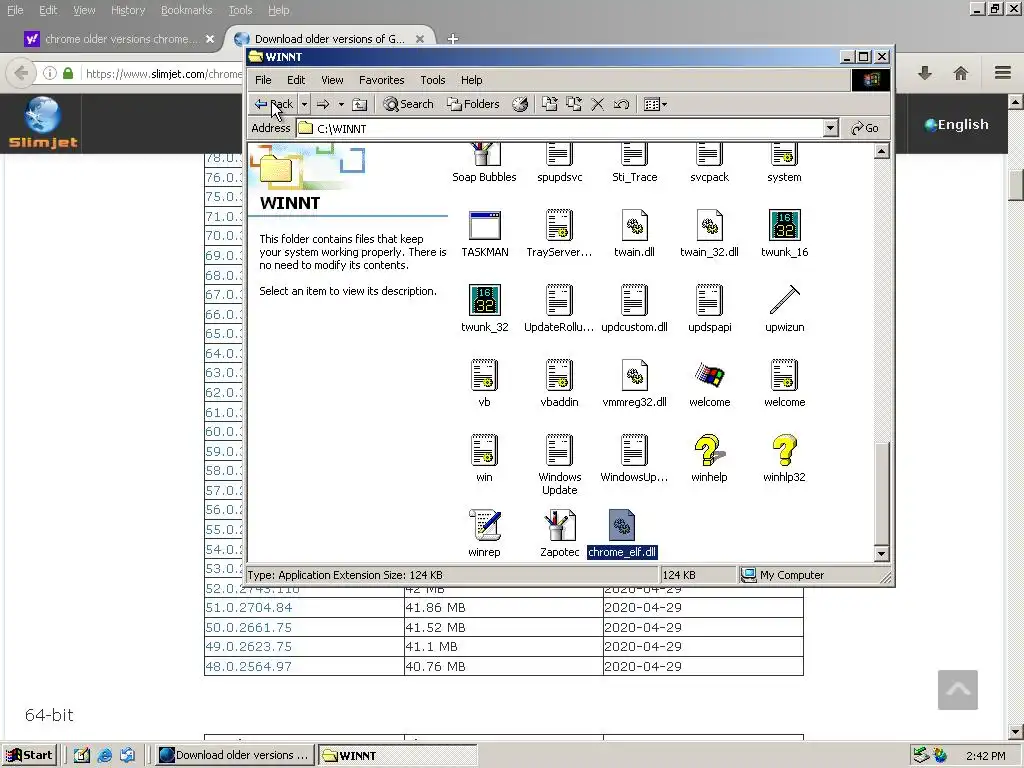Select the updcustom.dll file
The height and width of the screenshot is (768, 1024).
[634, 309]
